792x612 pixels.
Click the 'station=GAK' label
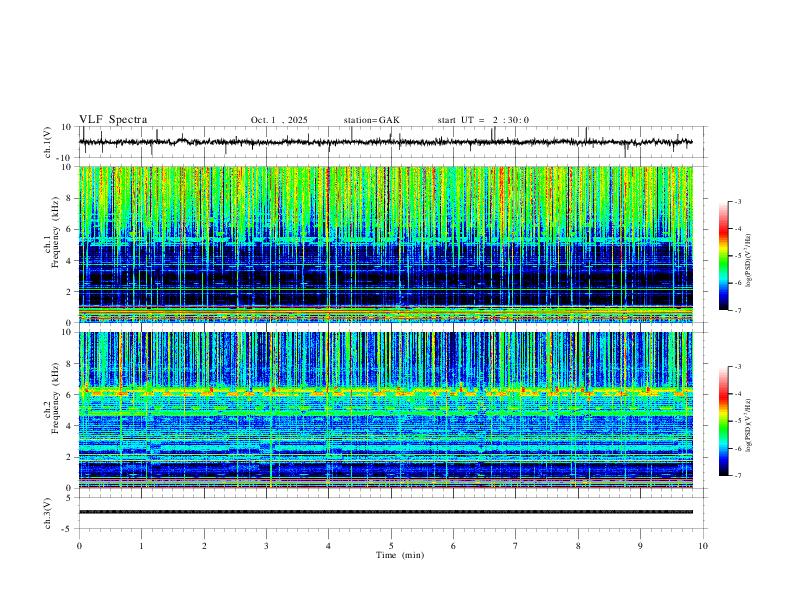coord(371,120)
